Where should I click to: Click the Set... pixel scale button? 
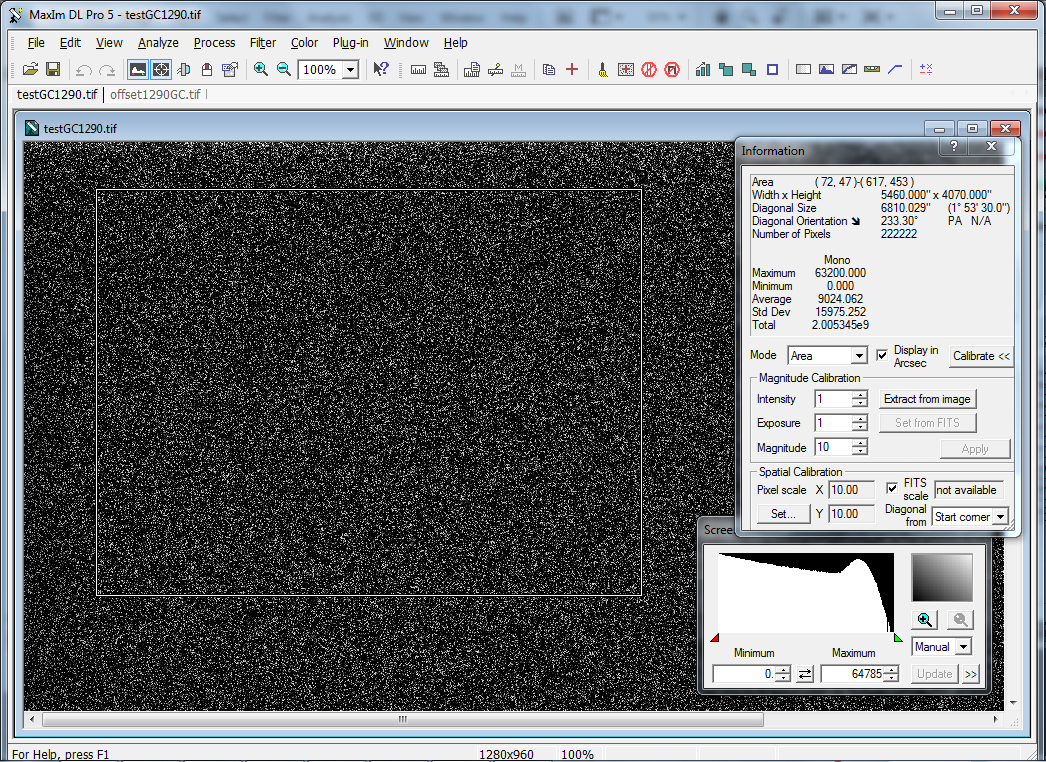click(x=783, y=514)
